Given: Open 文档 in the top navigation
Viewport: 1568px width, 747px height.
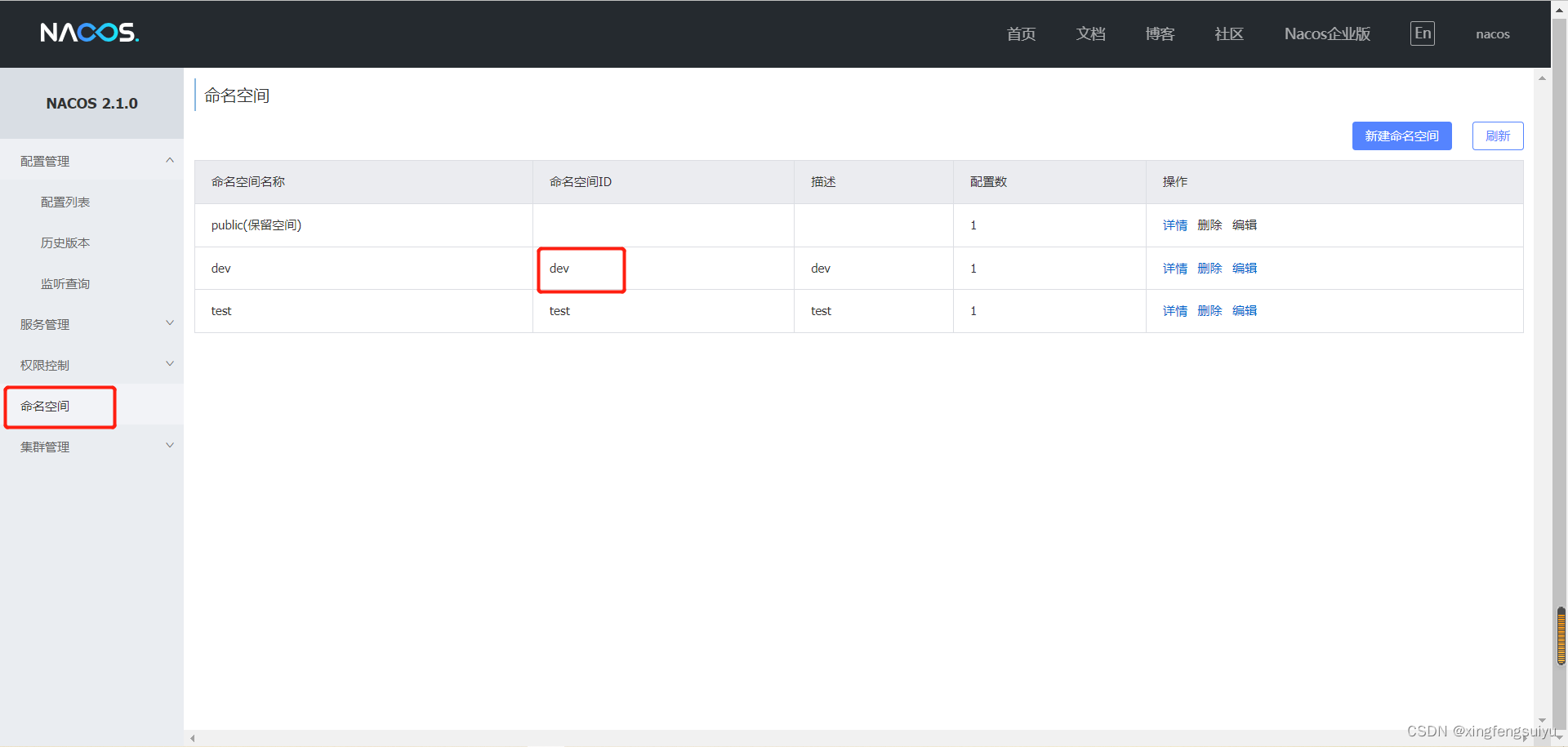Looking at the screenshot, I should click(x=1090, y=33).
